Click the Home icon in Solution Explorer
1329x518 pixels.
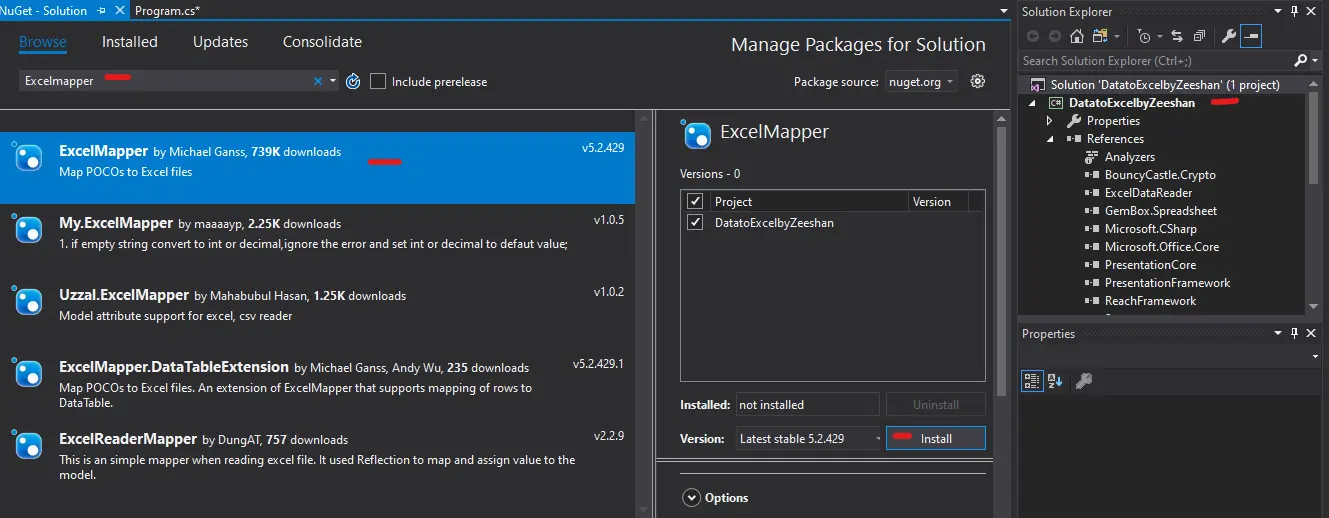click(1076, 36)
